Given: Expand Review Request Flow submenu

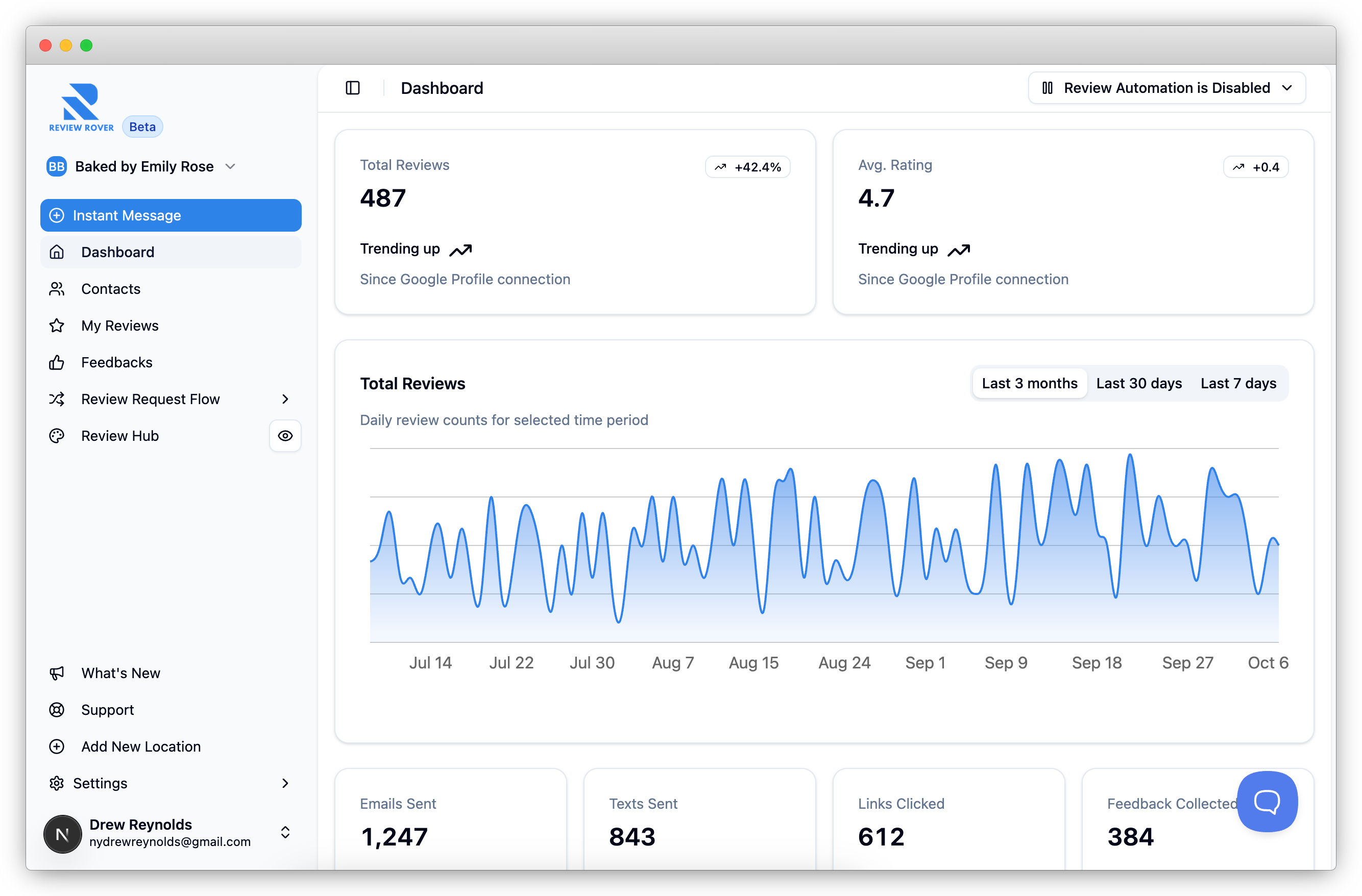Looking at the screenshot, I should [285, 399].
